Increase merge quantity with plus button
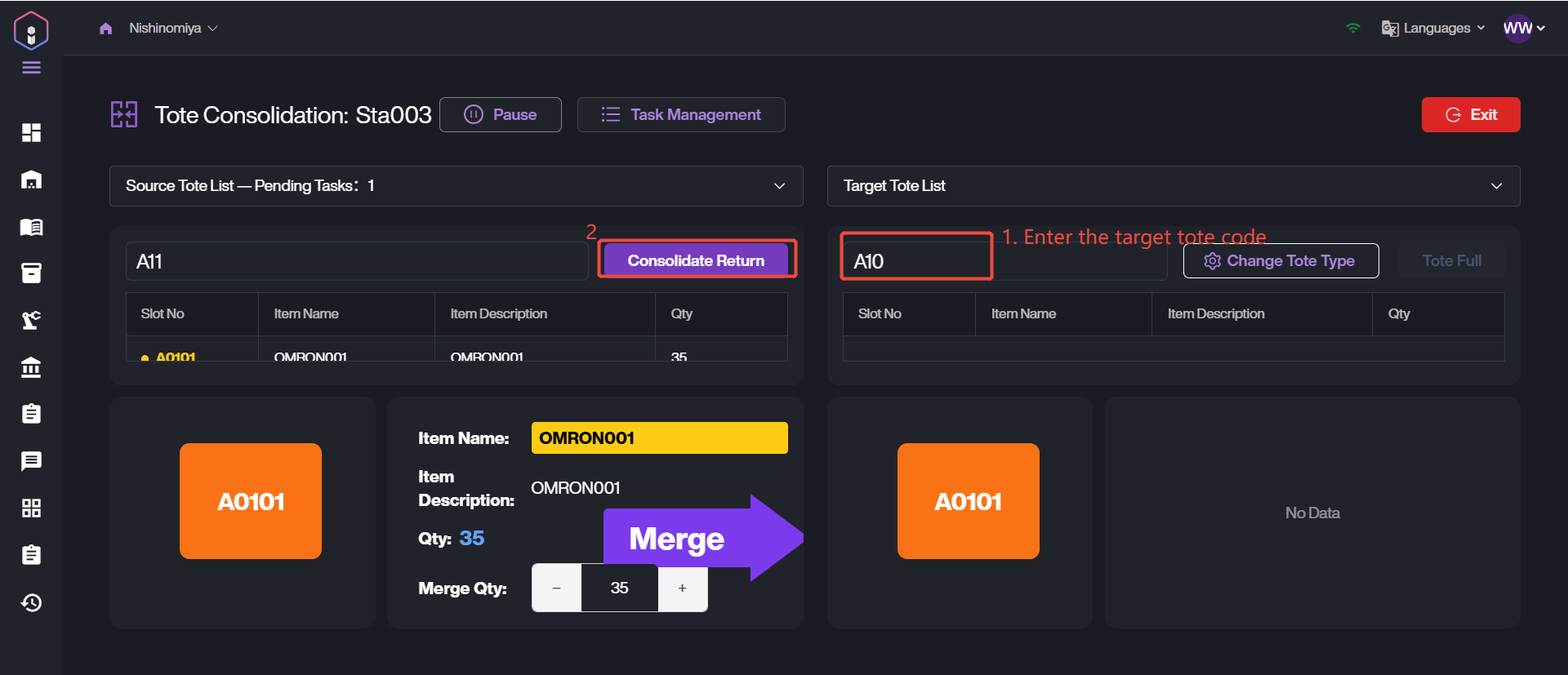Screen dimensions: 1568x675 click(682, 588)
